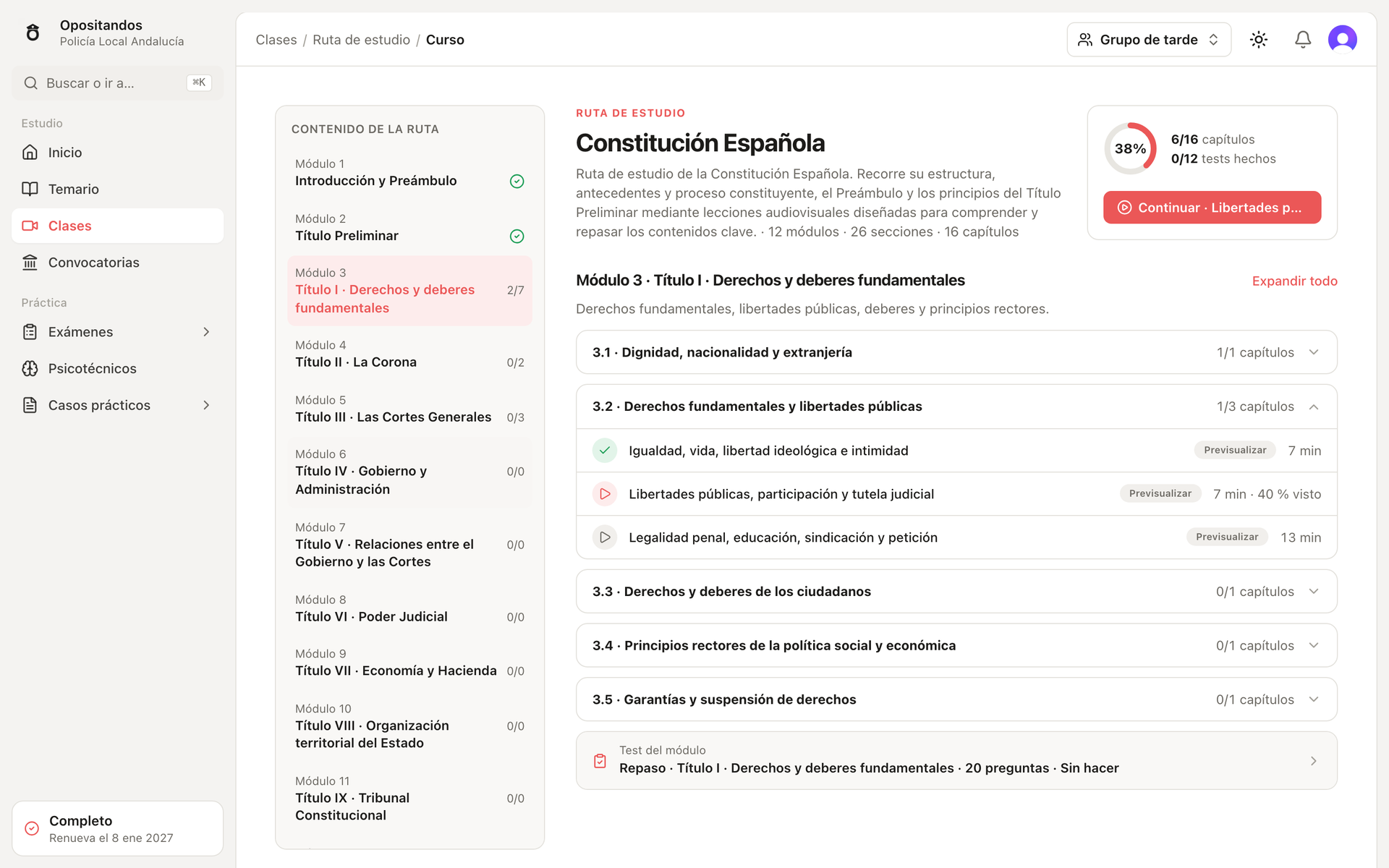This screenshot has height=868, width=1389.
Task: Toggle the light/dark theme sun icon
Action: point(1259,40)
